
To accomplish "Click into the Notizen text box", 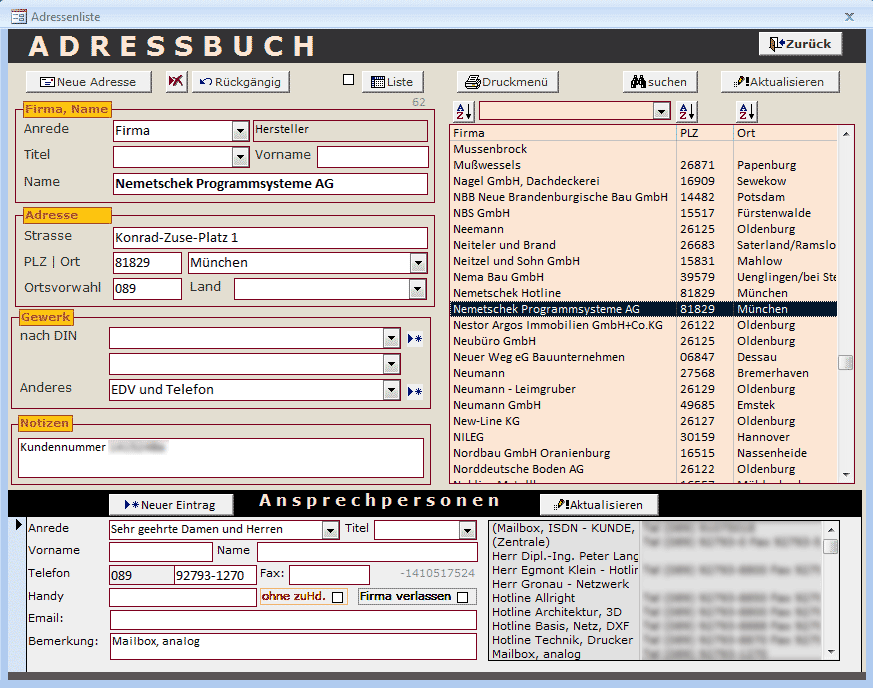I will [220, 458].
